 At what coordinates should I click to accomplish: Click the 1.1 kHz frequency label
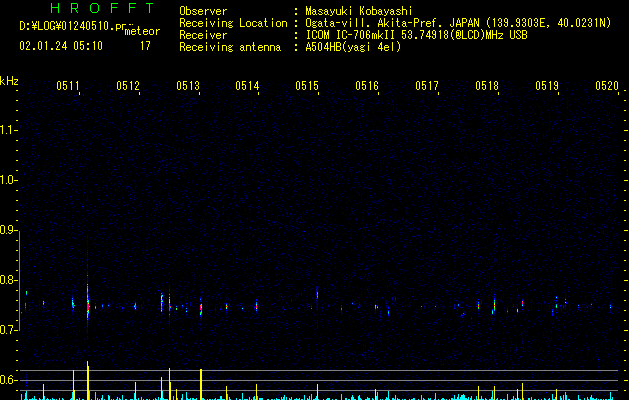pos(8,130)
